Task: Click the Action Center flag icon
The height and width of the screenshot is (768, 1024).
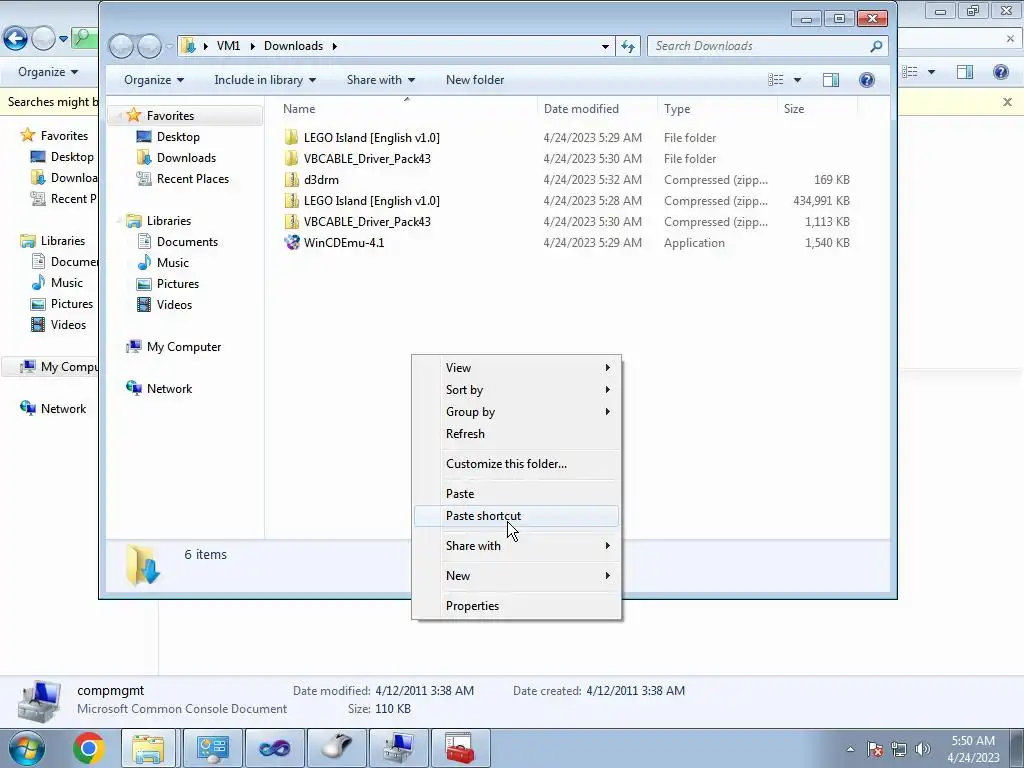Action: pyautogui.click(x=875, y=749)
